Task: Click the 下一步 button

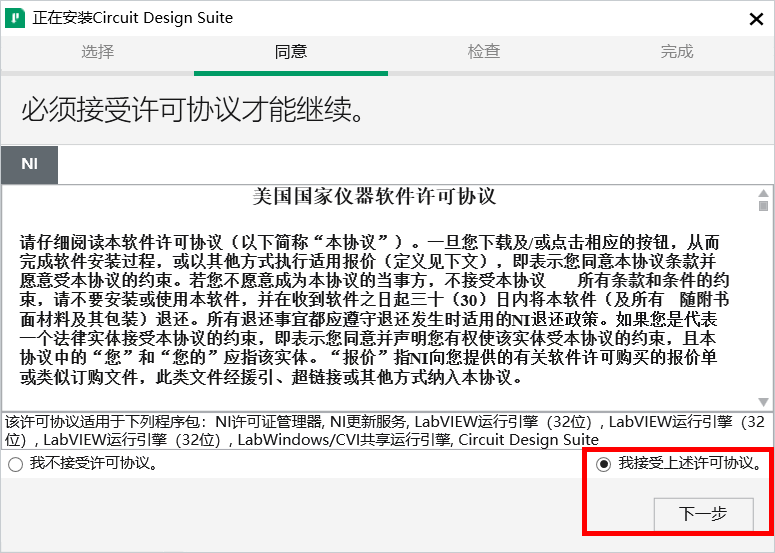Action: point(703,514)
